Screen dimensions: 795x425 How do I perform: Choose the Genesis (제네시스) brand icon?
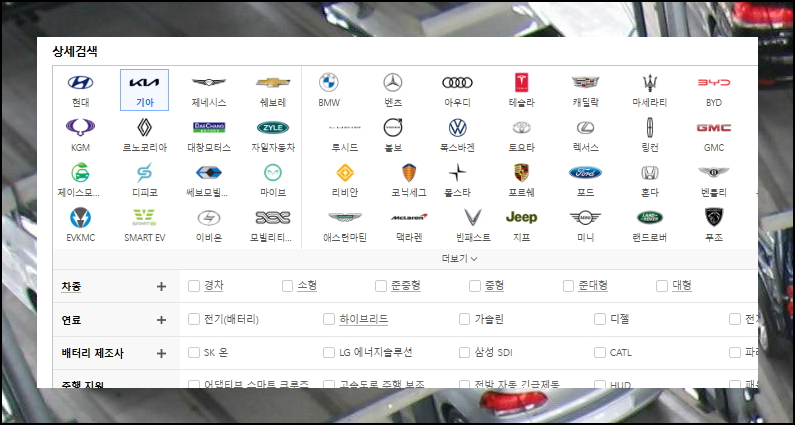point(208,82)
